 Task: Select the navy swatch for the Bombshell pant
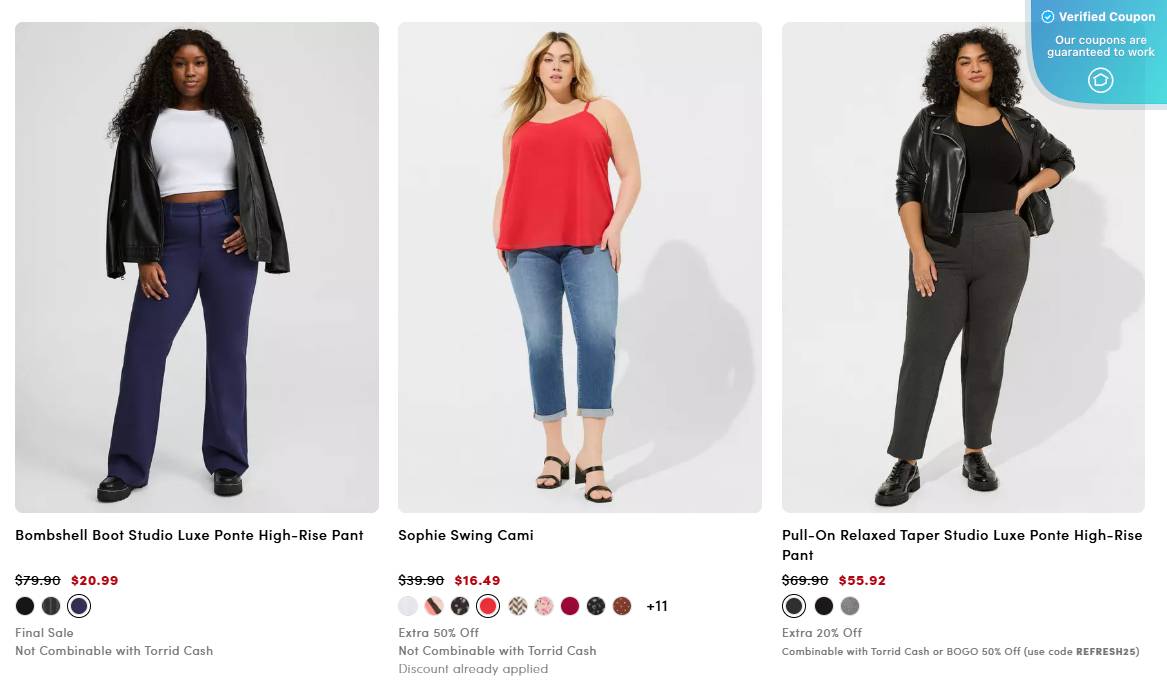pyautogui.click(x=78, y=605)
